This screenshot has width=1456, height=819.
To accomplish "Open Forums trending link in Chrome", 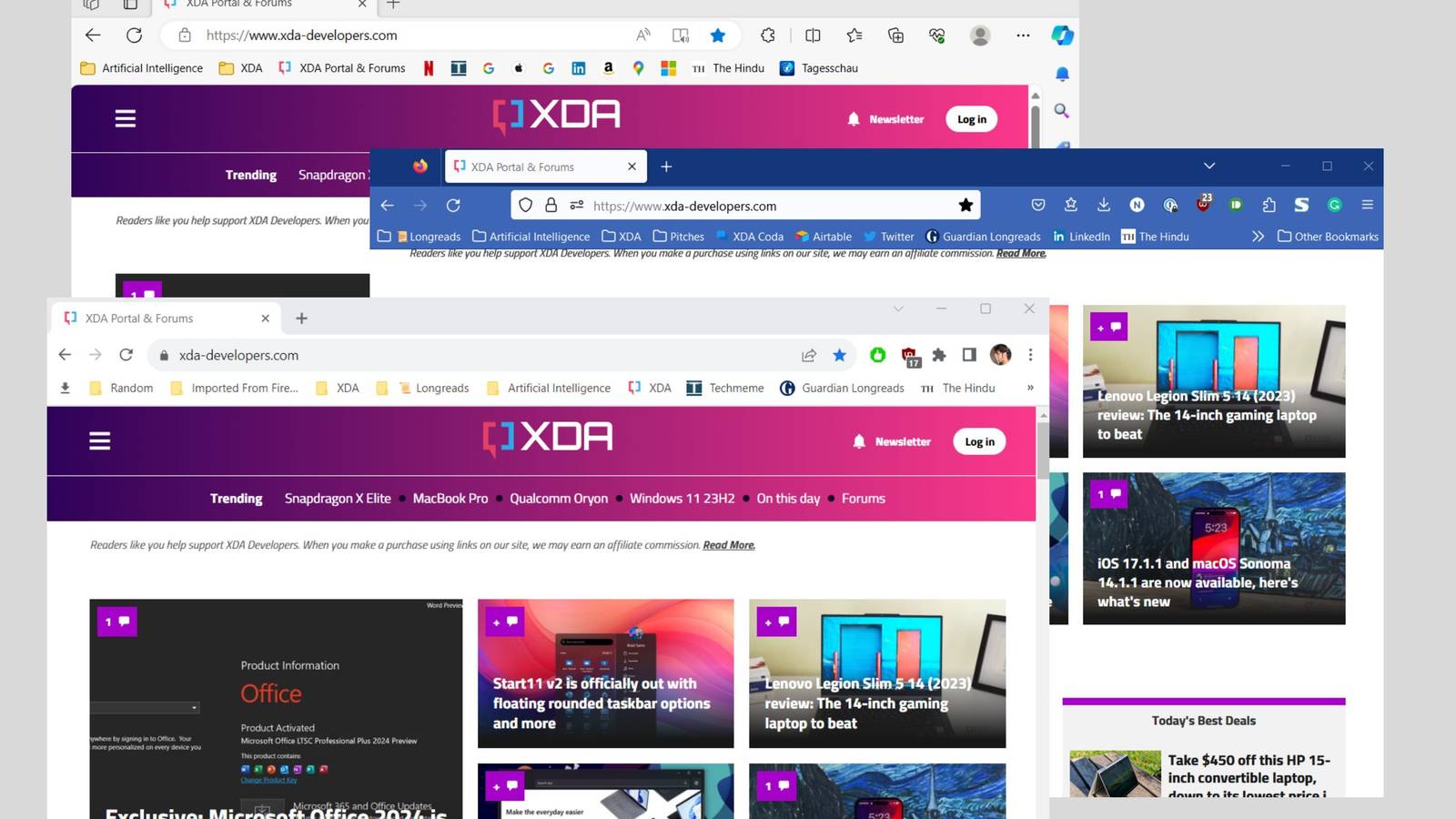I will click(864, 499).
